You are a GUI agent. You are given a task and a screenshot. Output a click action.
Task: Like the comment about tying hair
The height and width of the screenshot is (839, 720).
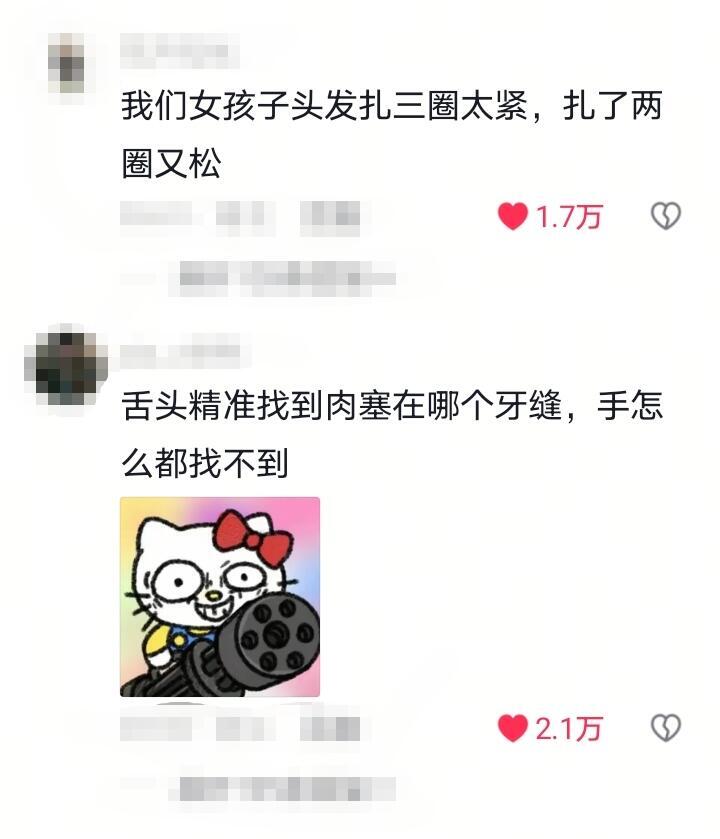512,216
